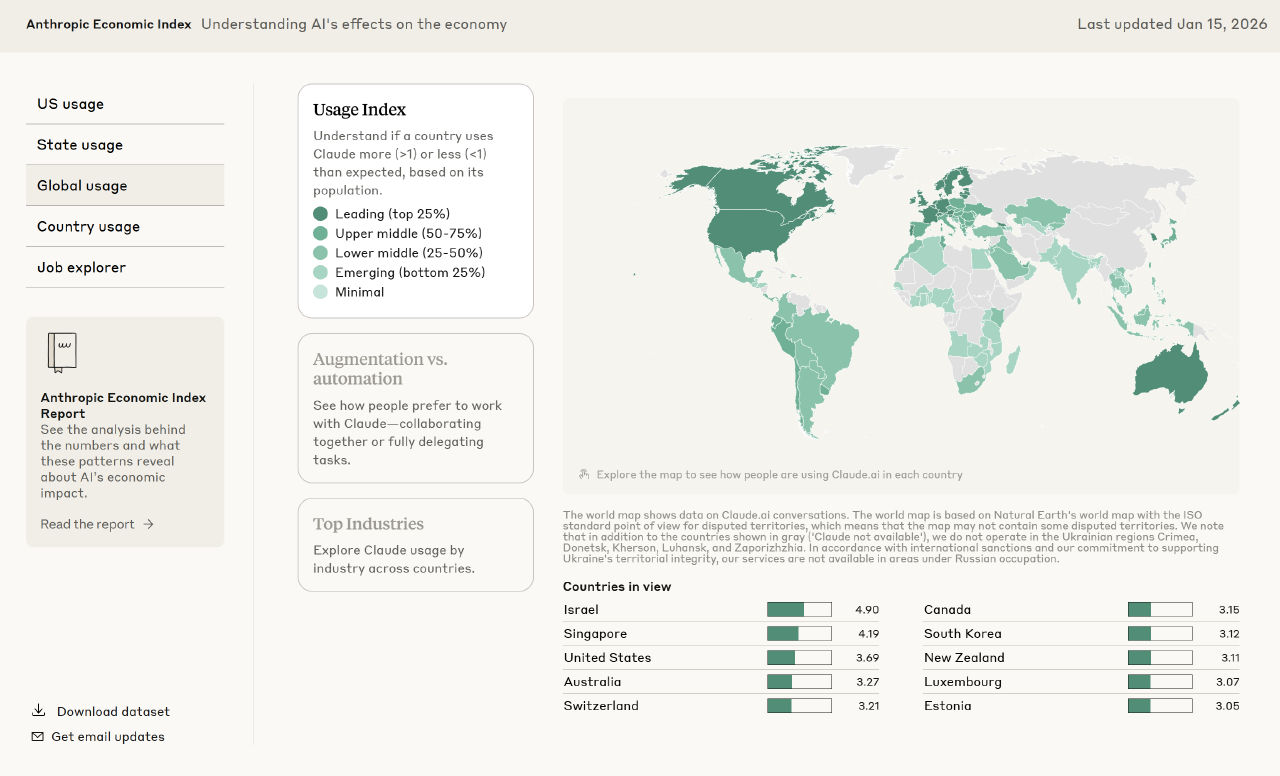Click the report book icon

62,352
